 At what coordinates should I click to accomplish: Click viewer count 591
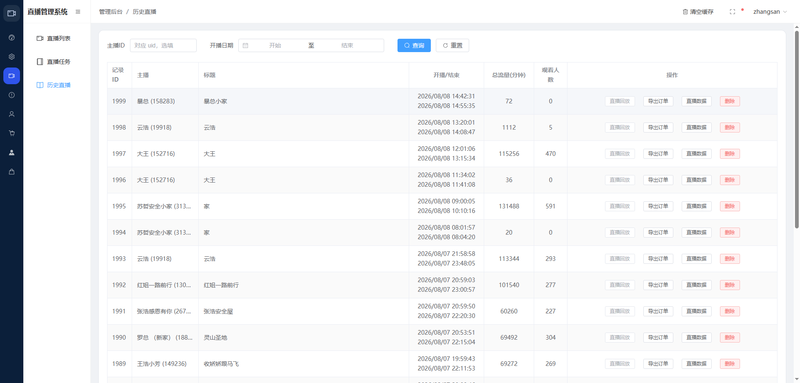coord(551,206)
